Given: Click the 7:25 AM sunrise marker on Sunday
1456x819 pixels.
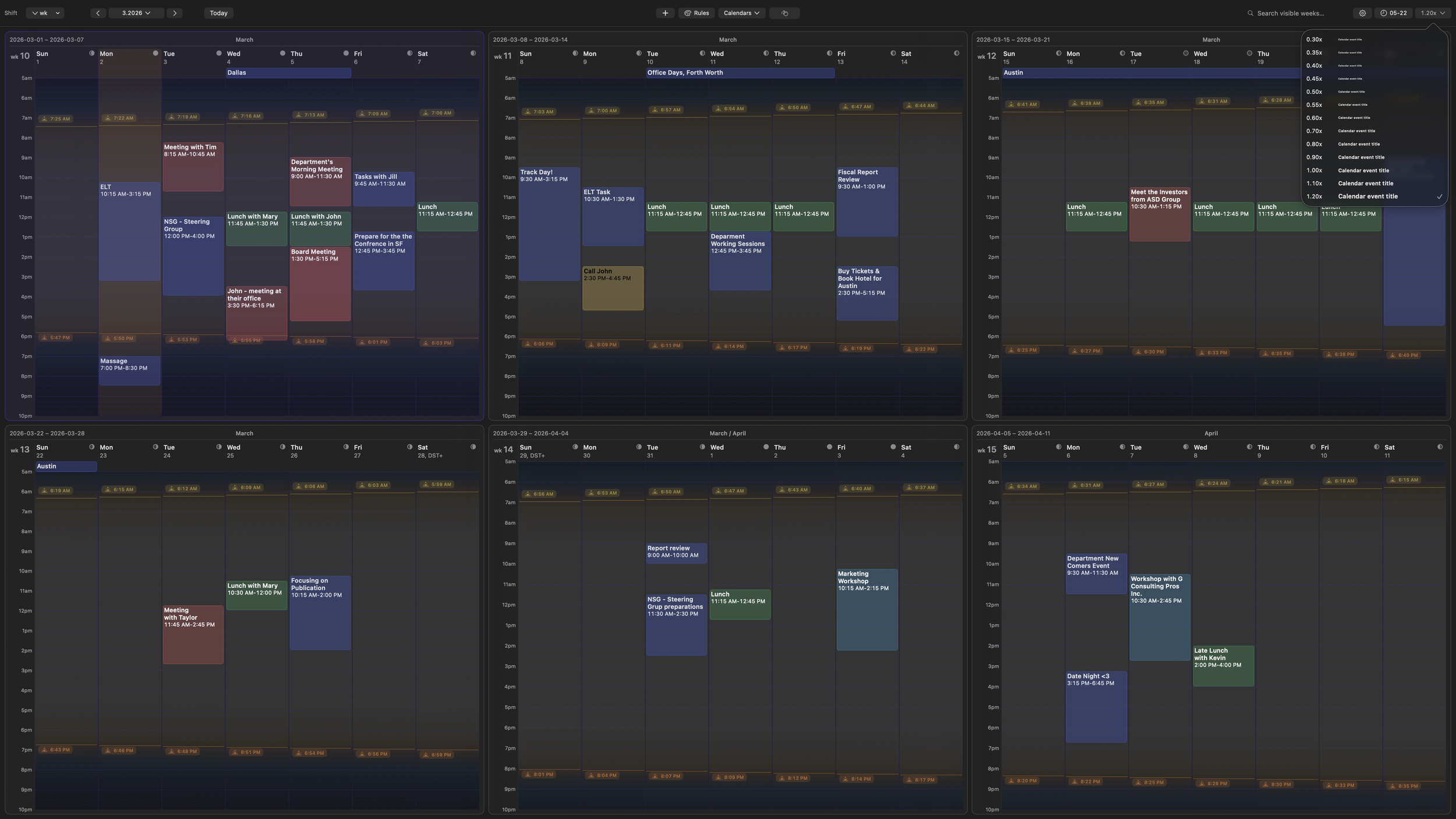Looking at the screenshot, I should click(55, 119).
